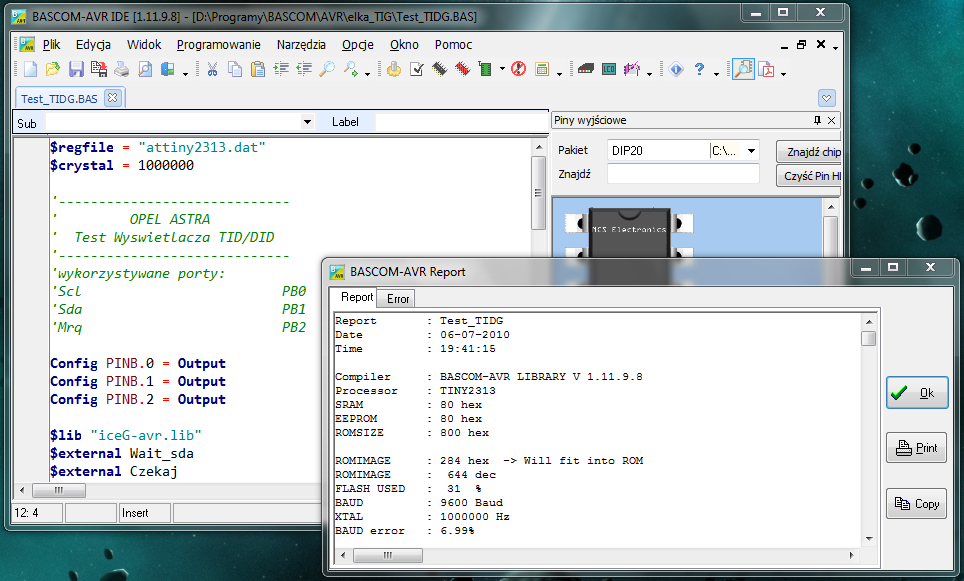964x581 pixels.
Task: Toggle the highlighted pinout viewer icon
Action: [742, 70]
